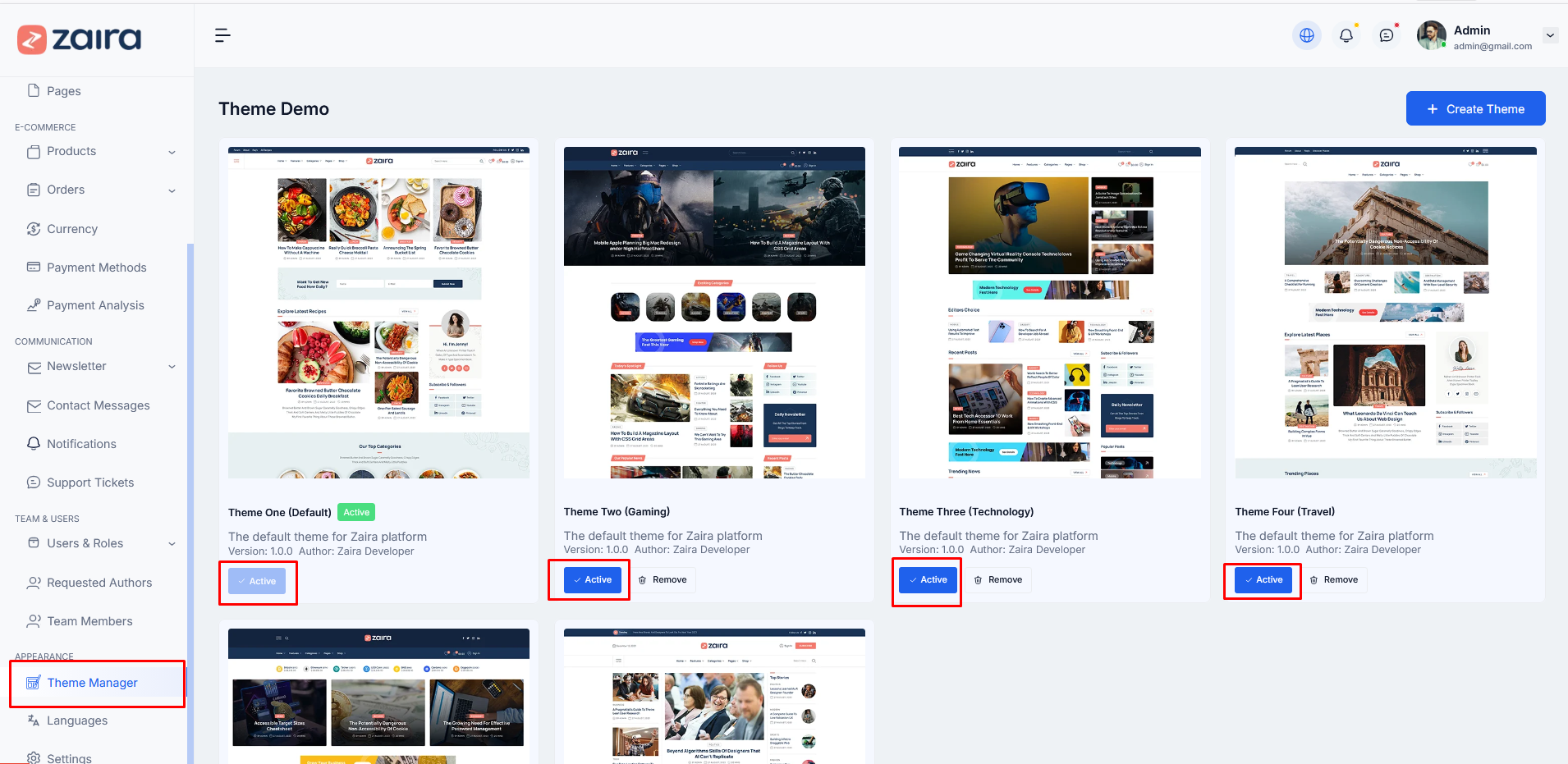Select the Payment Analysis icon
Image resolution: width=1568 pixels, height=764 pixels.
coord(33,304)
